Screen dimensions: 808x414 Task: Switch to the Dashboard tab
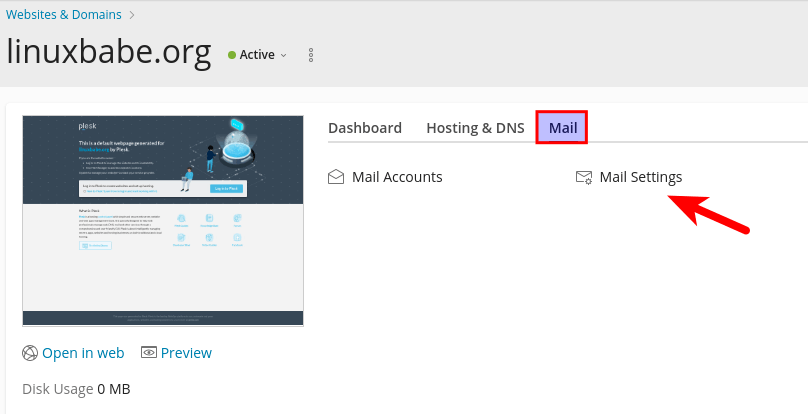tap(365, 128)
